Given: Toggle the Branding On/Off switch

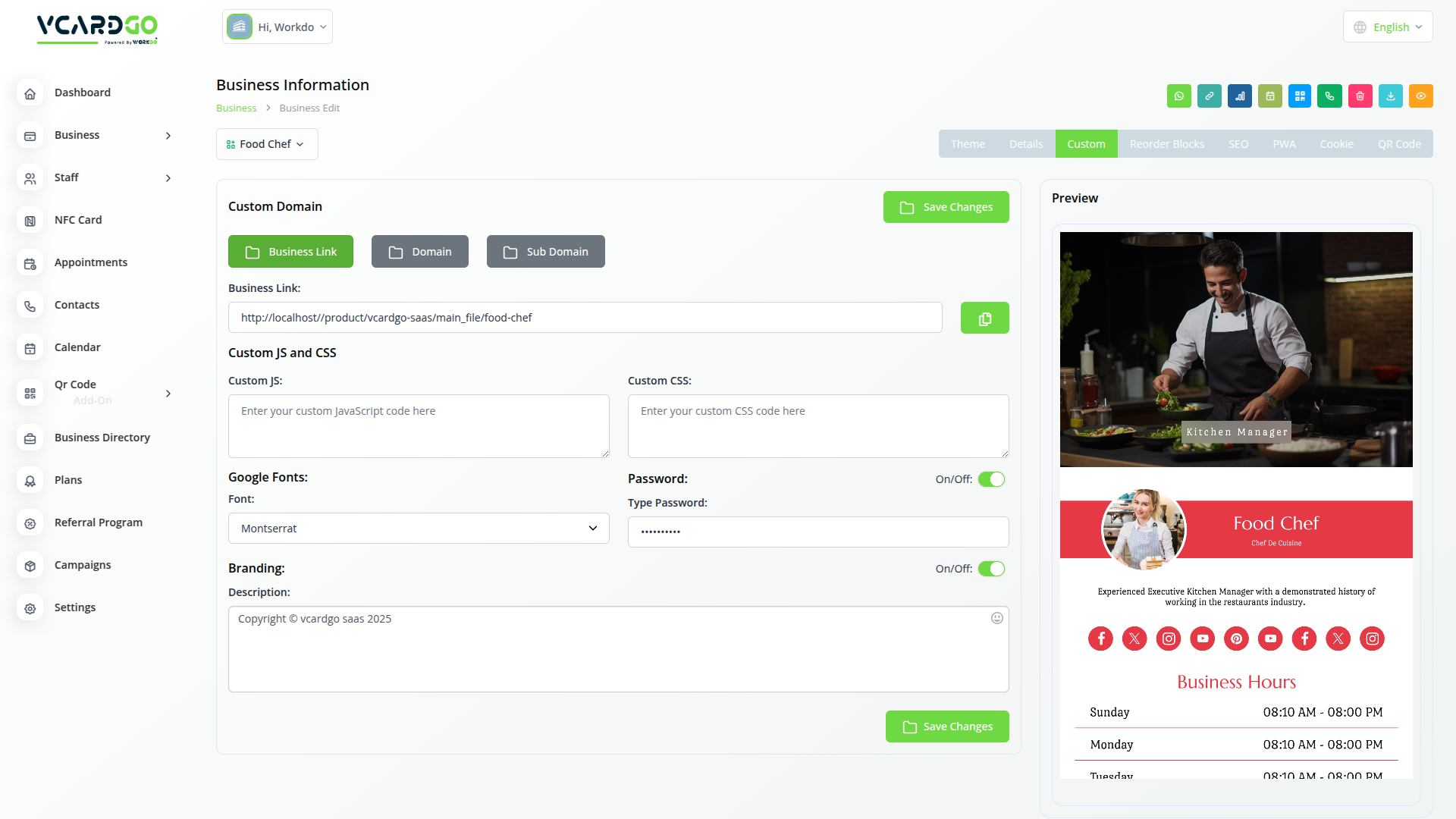Looking at the screenshot, I should point(991,569).
